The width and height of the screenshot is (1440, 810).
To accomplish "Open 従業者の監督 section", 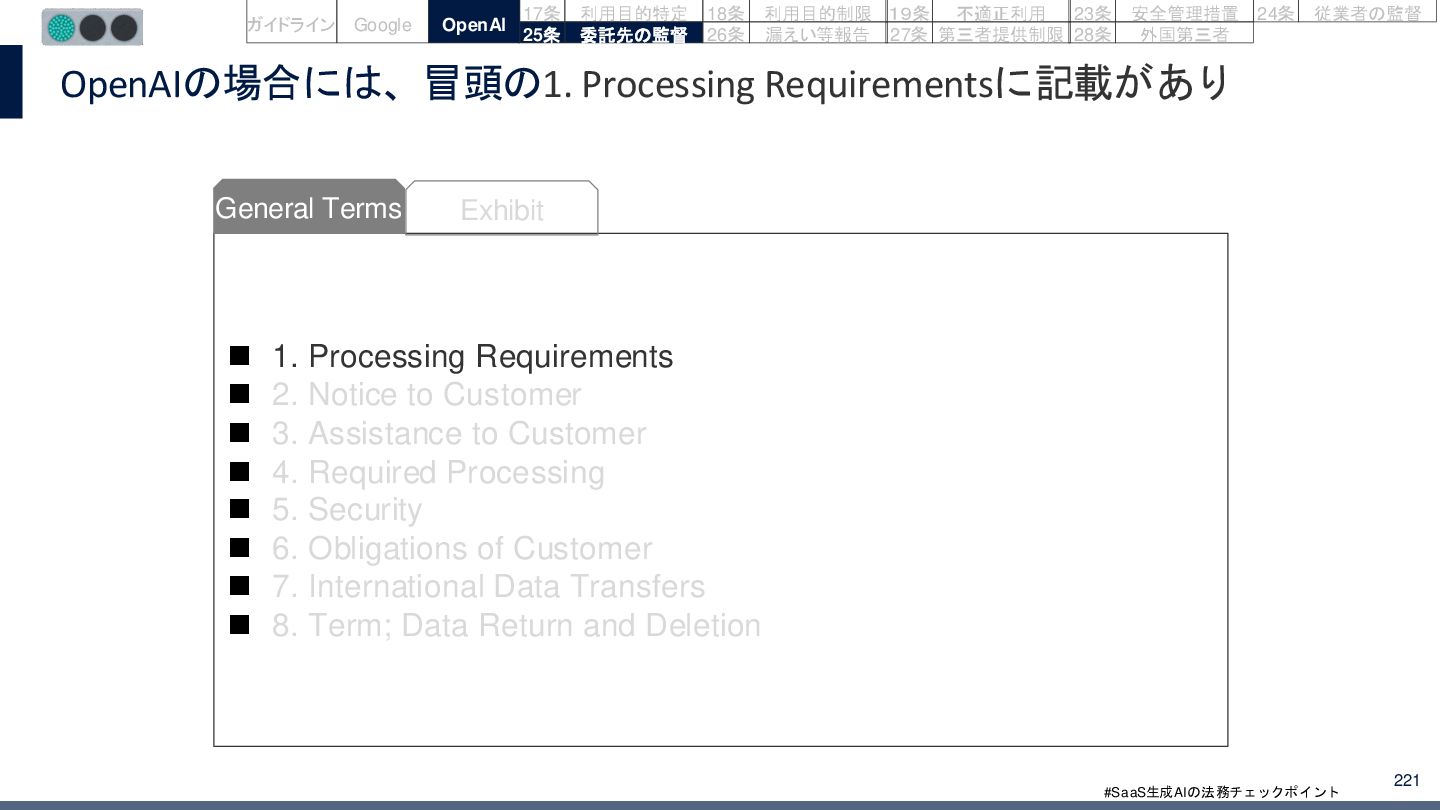I will (x=1367, y=12).
